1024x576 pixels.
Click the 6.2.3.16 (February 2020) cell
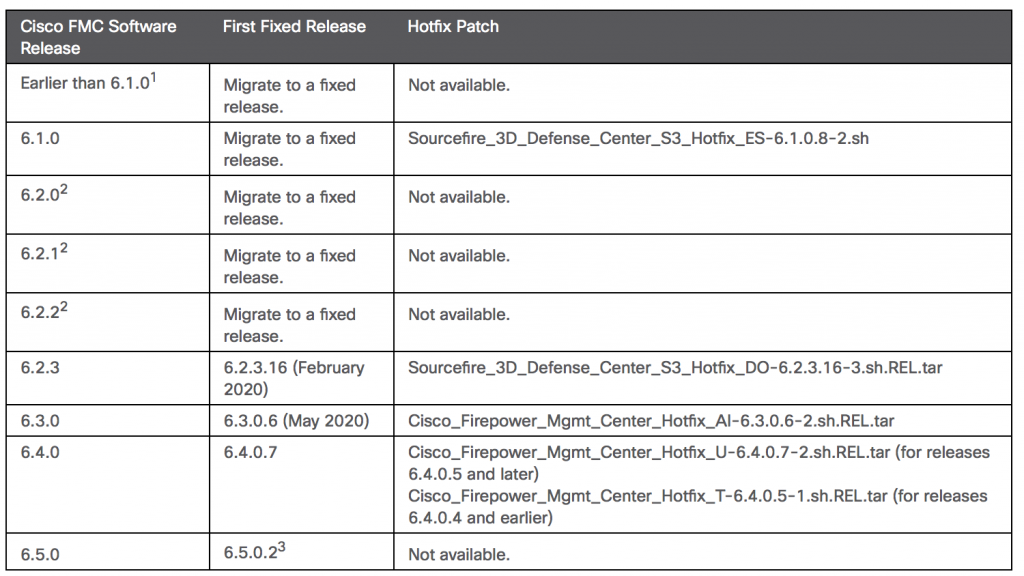302,378
